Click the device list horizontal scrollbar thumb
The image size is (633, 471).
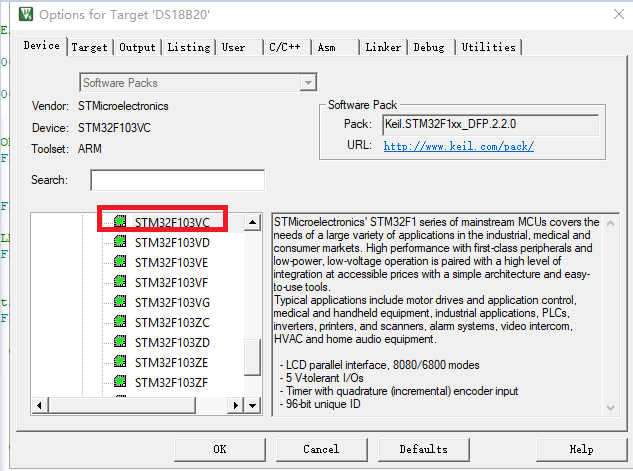click(122, 405)
